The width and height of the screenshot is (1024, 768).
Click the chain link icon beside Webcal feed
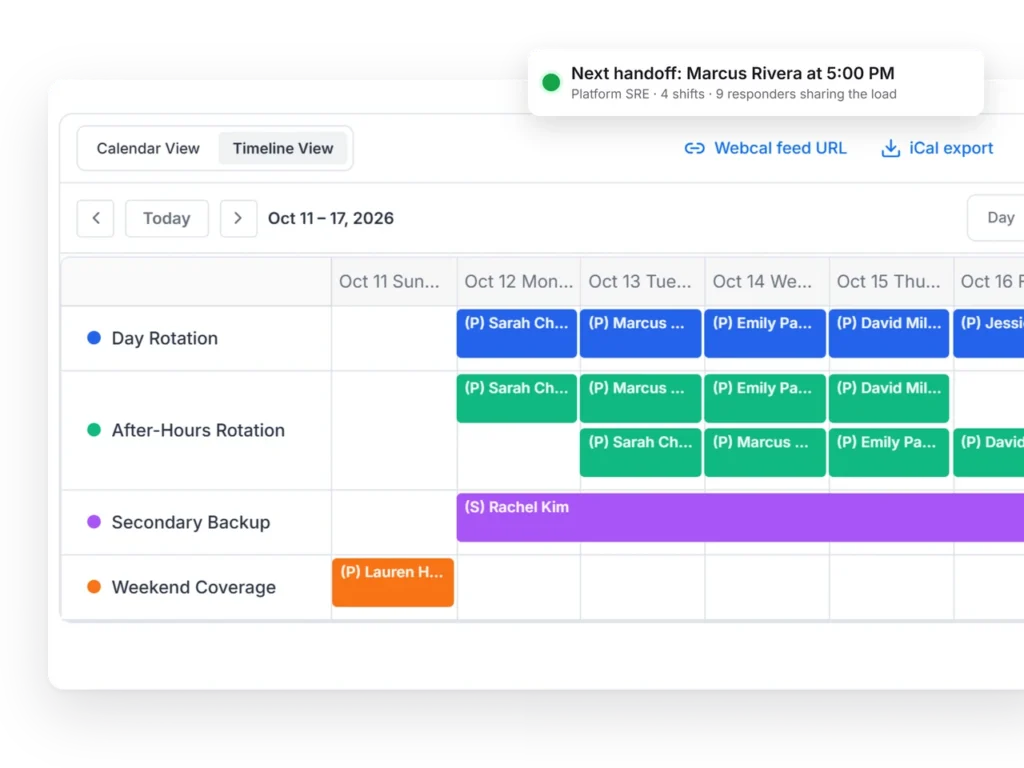[694, 148]
